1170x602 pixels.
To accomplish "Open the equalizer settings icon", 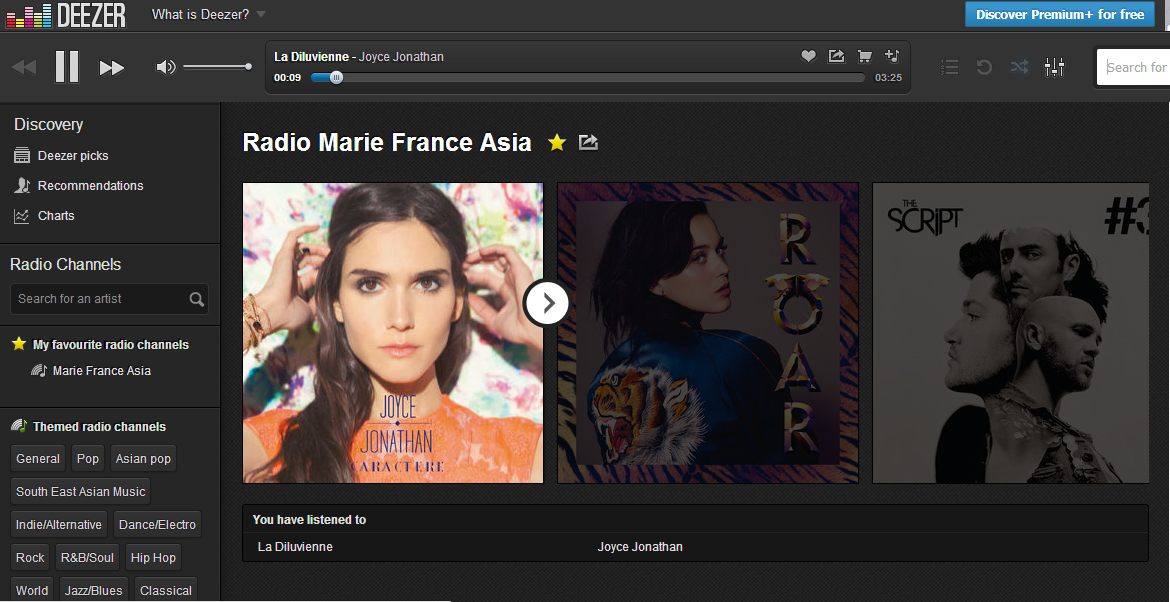I will coord(1054,67).
